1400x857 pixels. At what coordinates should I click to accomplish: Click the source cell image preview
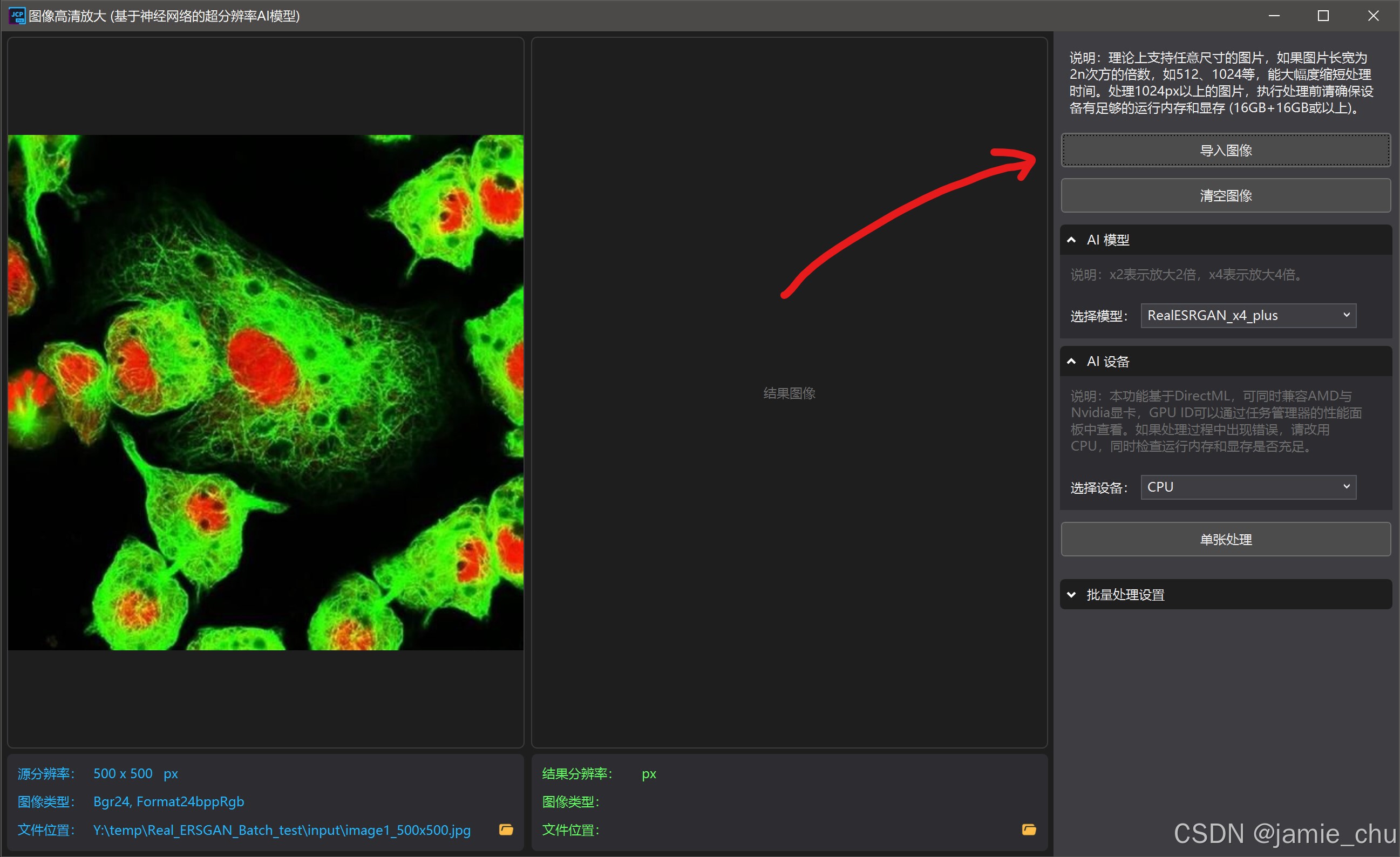pyautogui.click(x=266, y=392)
